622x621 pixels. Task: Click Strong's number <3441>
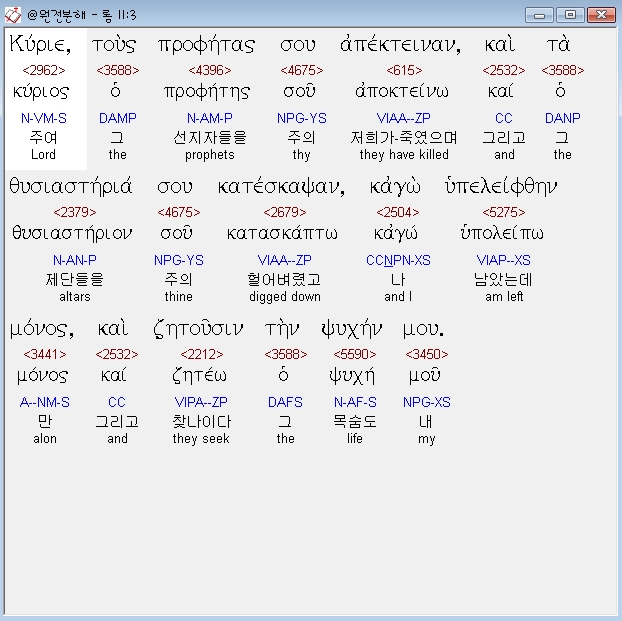tap(45, 354)
